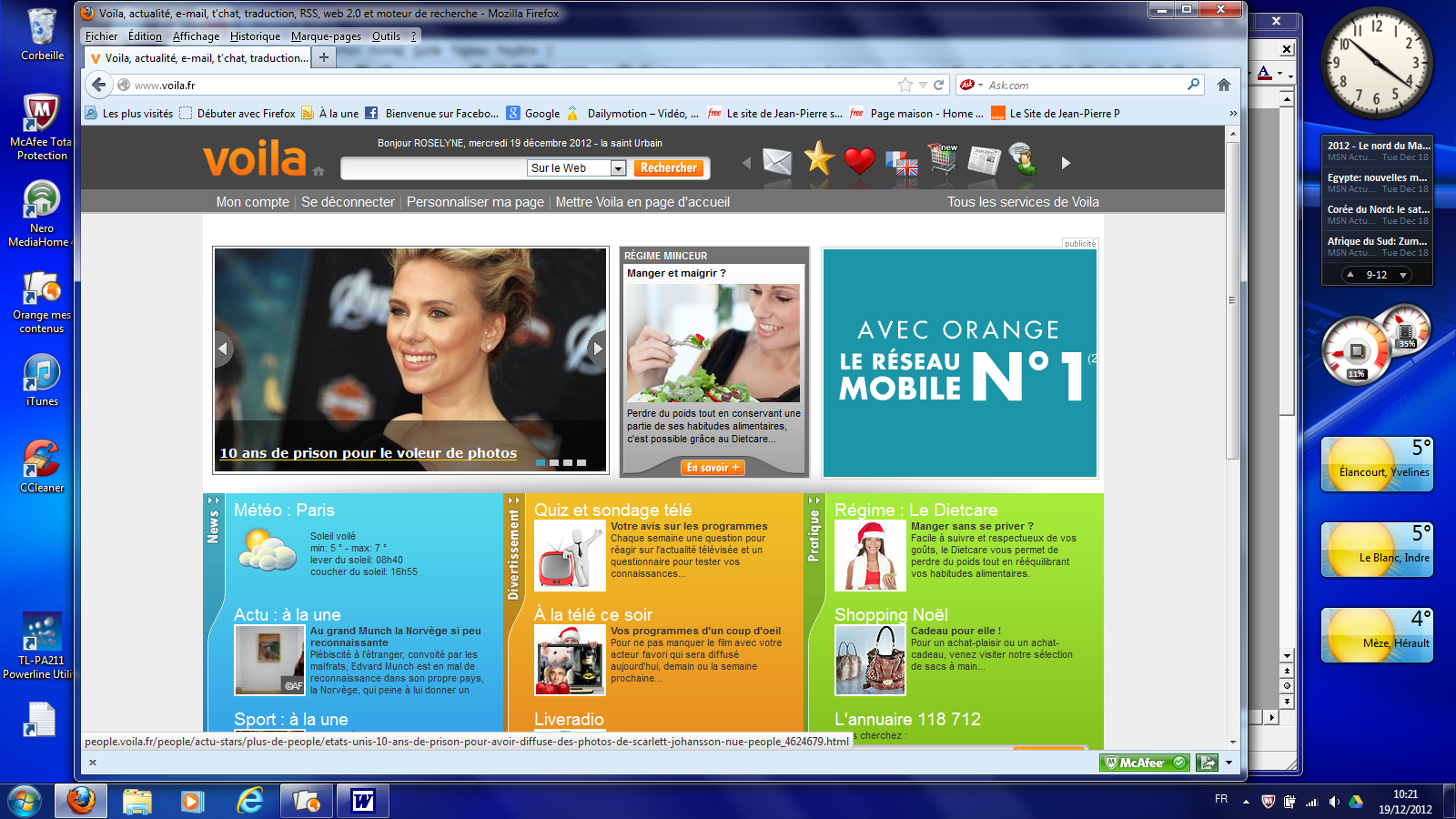Click the Google Drive tray icon
1456x819 pixels.
click(x=1356, y=802)
